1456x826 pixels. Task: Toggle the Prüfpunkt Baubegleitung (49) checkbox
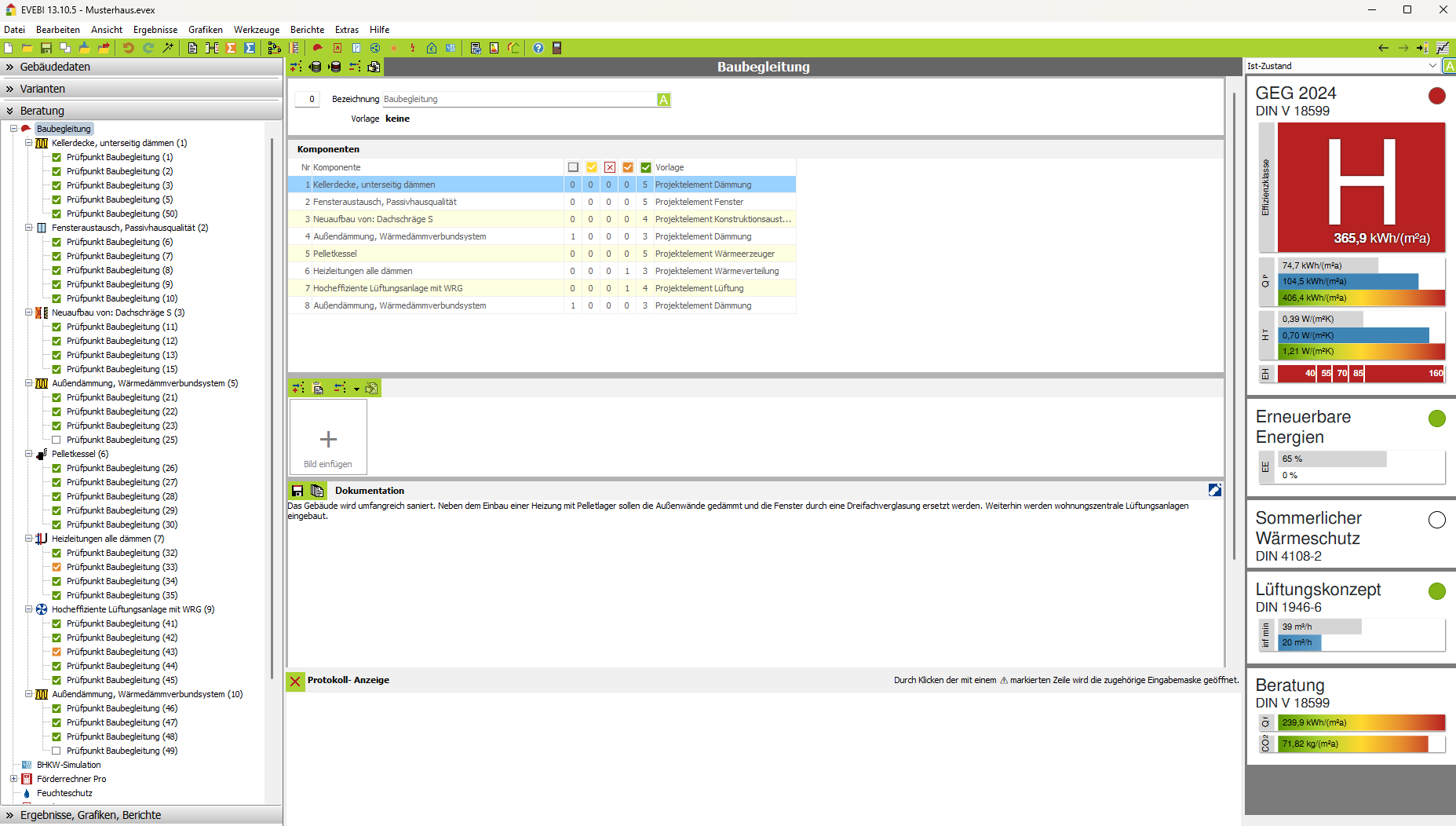pos(57,751)
